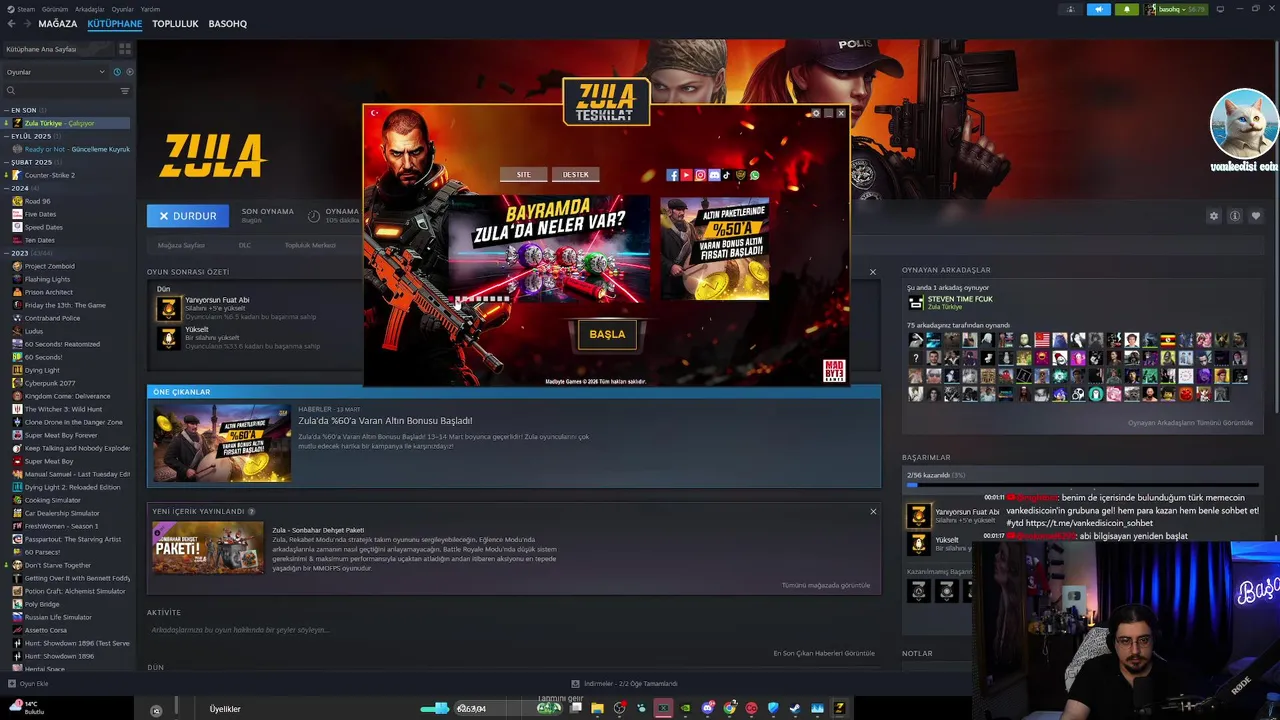The width and height of the screenshot is (1280, 720).
Task: Click Steam forward navigation arrow
Action: (26, 23)
